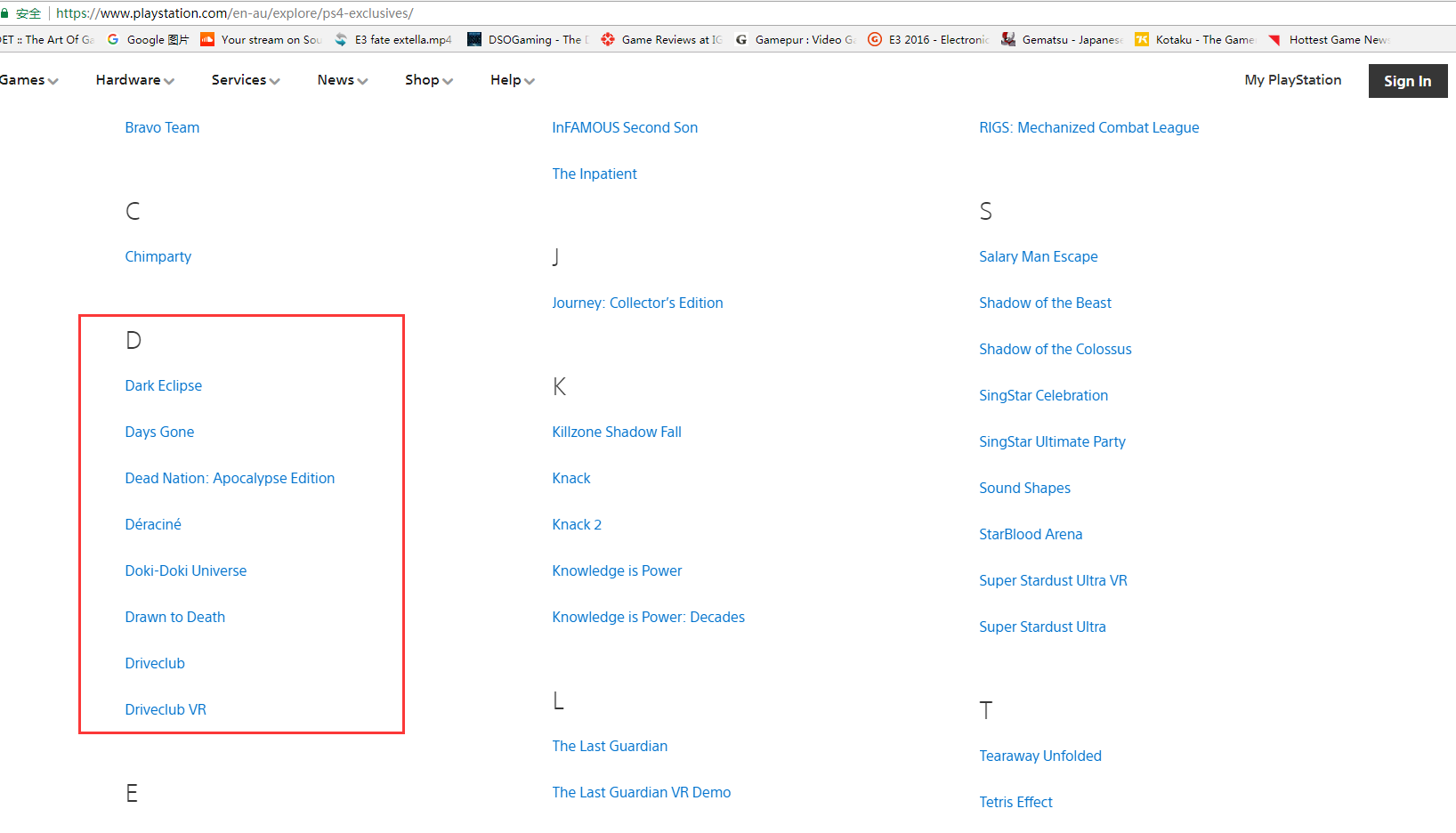Viewport: 1456px width, 833px height.
Task: Open the 'E3 fate extella.mp4' bookmark
Action: 393,39
